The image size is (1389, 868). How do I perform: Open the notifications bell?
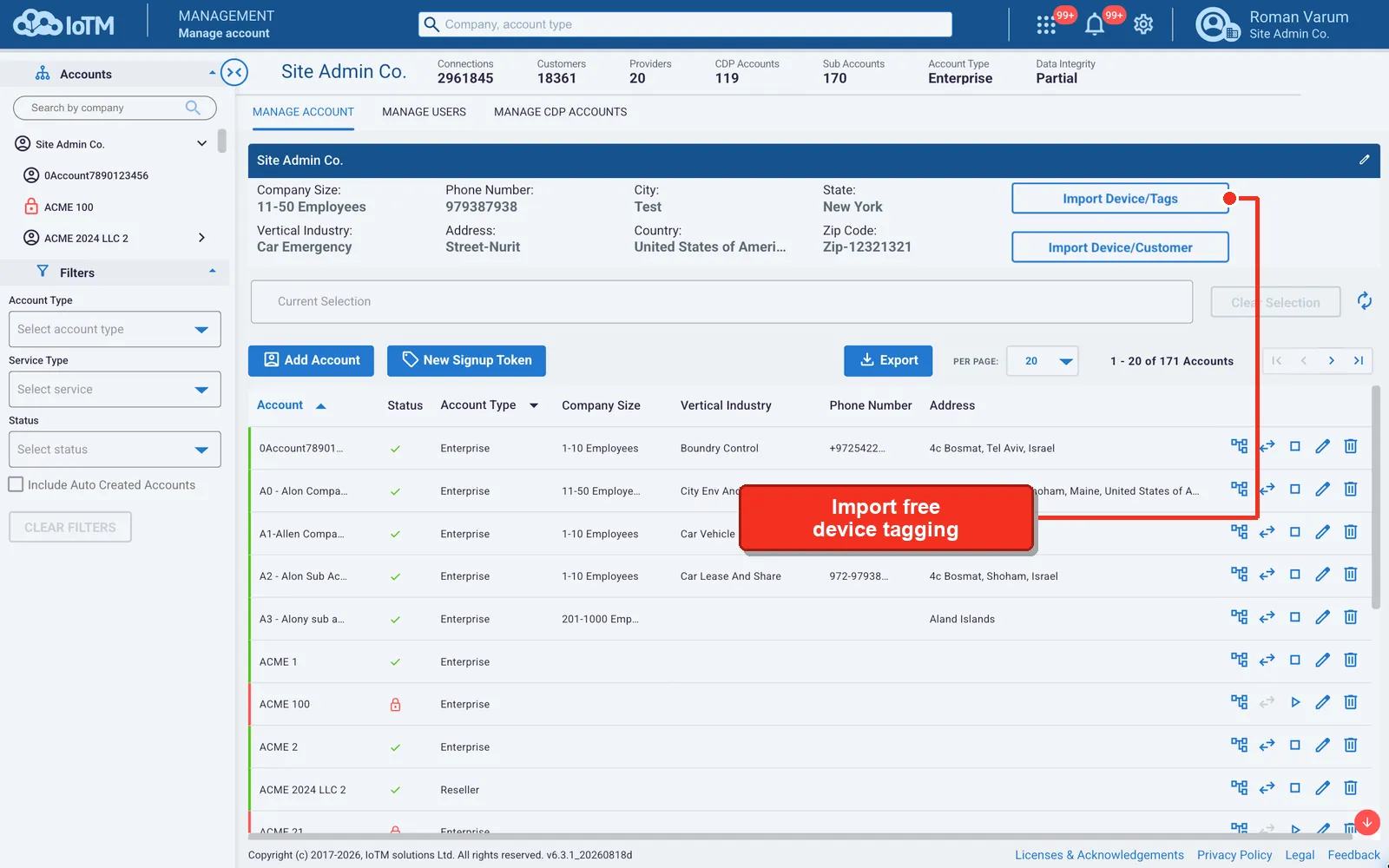coord(1095,25)
